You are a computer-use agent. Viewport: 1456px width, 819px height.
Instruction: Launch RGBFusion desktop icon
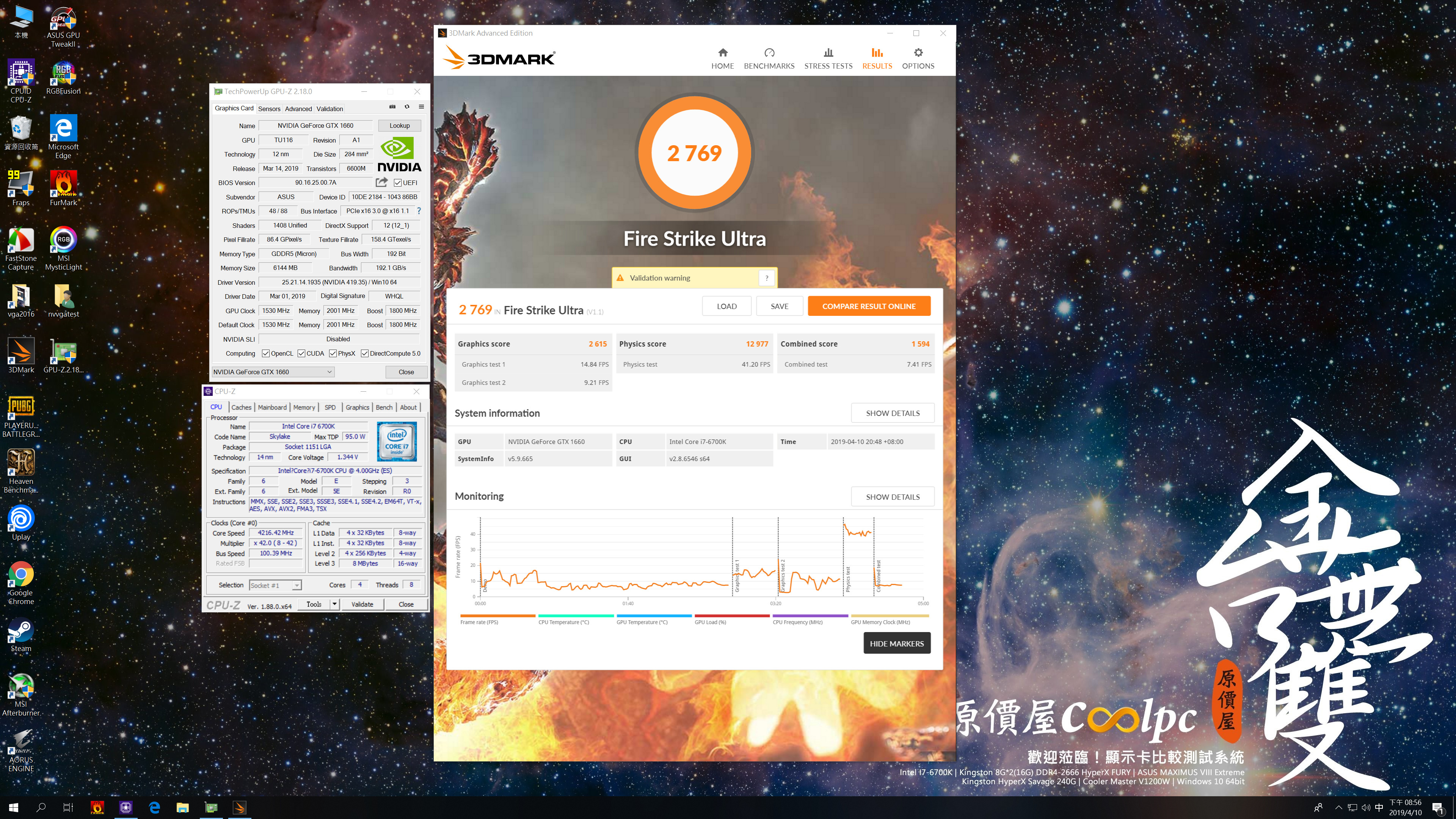click(x=63, y=78)
